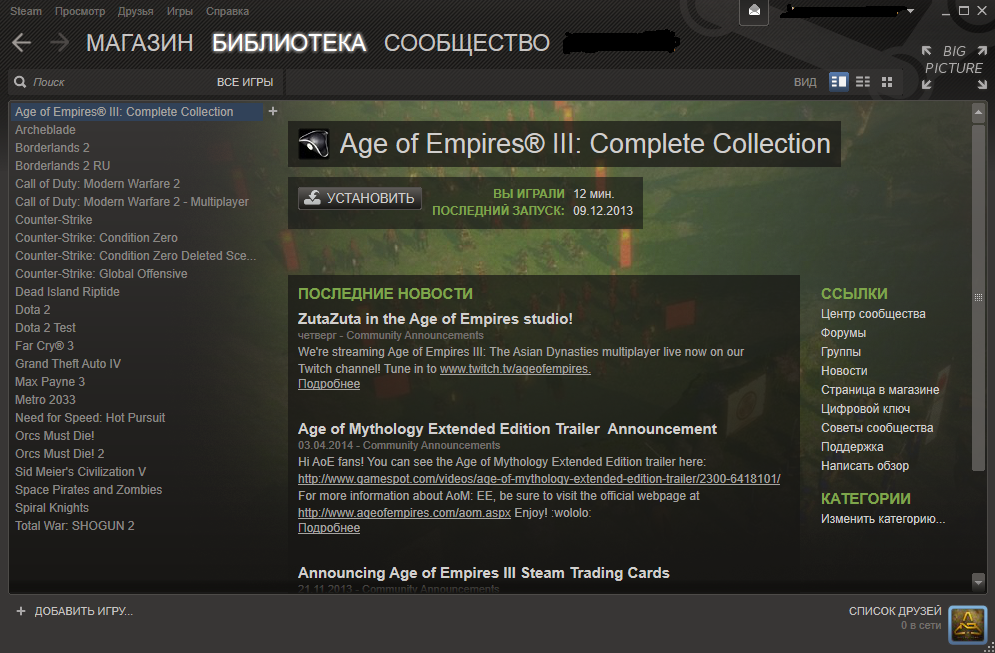Switch to detail list view icon
Image resolution: width=995 pixels, height=653 pixels.
(x=838, y=82)
